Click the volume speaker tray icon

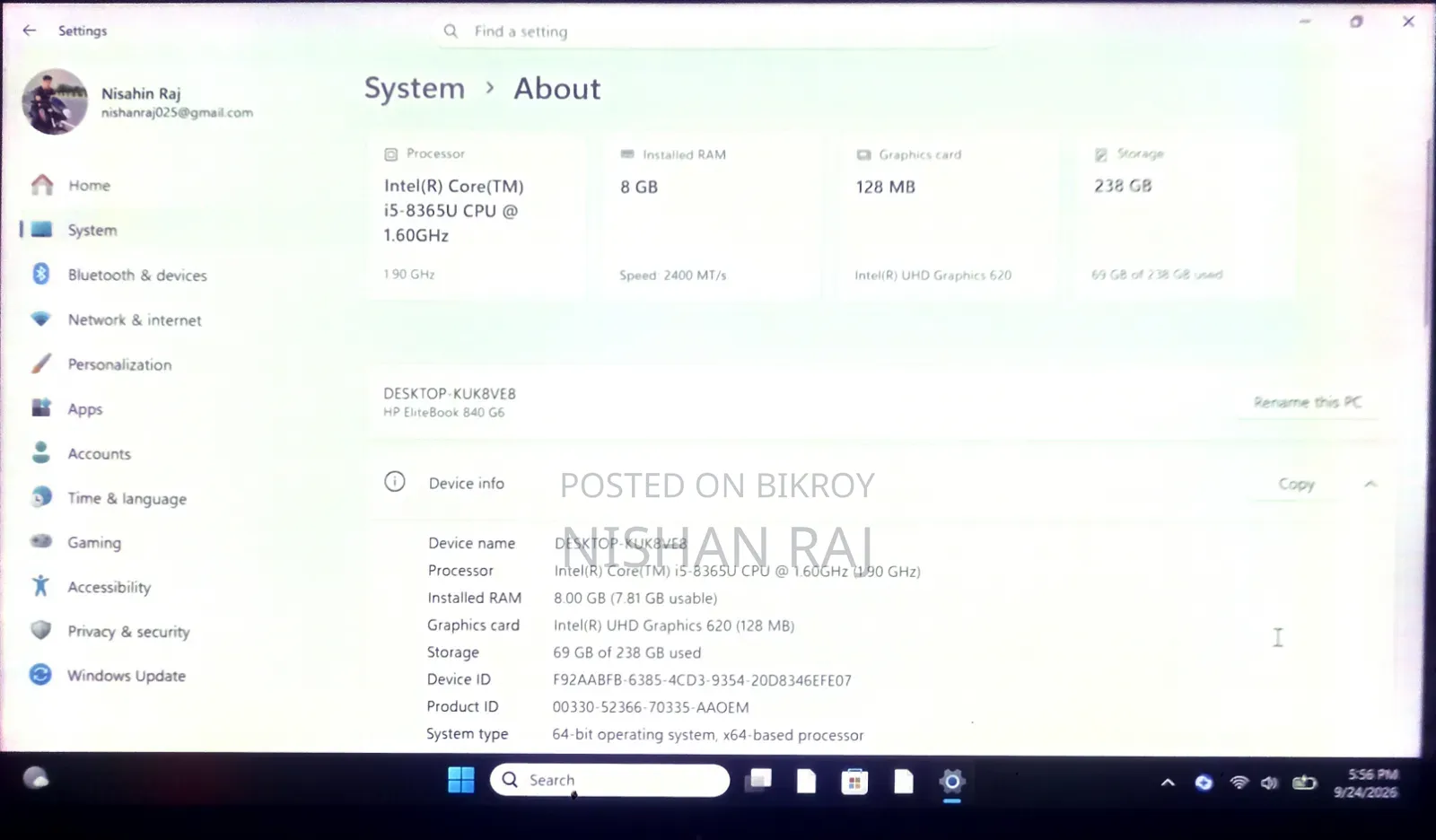tap(1269, 783)
